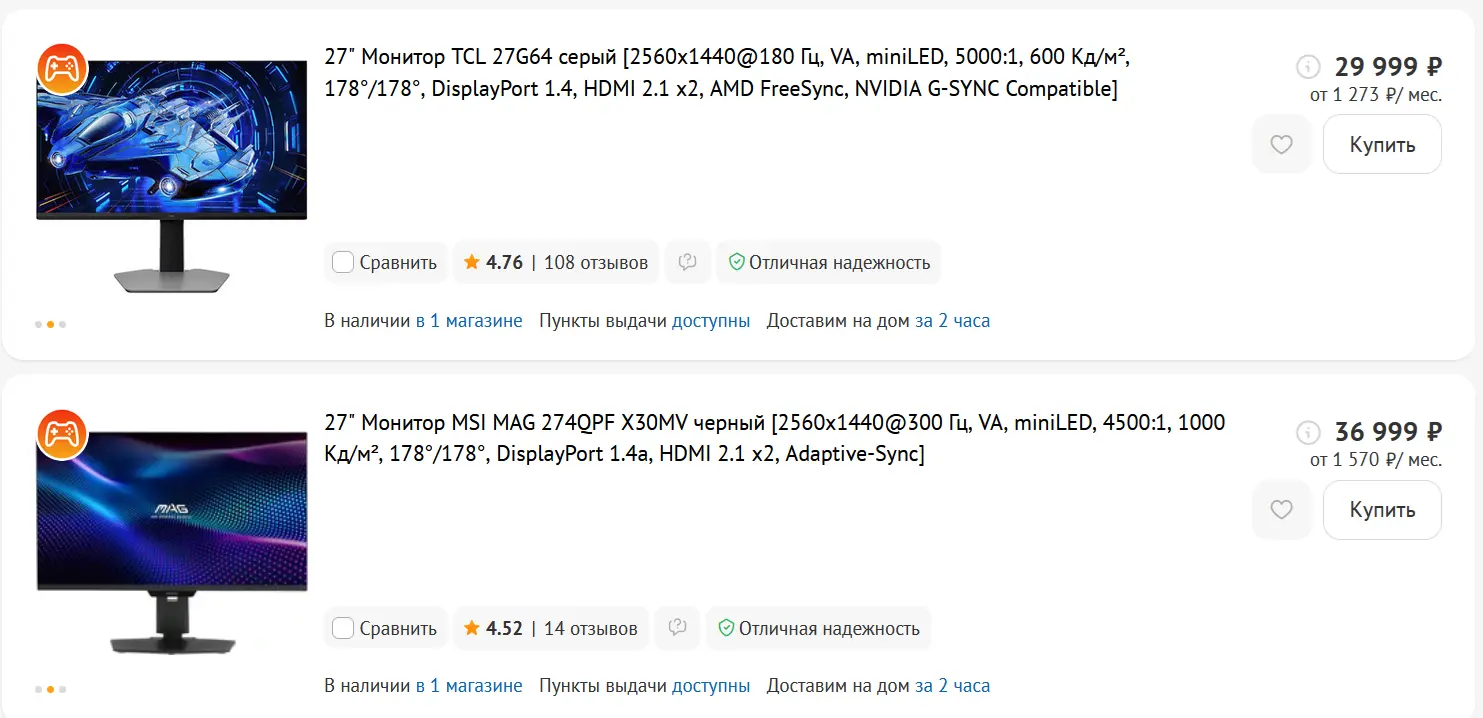Image resolution: width=1483 pixels, height=718 pixels.
Task: Click Отличная надежность badge on the MSI monitor
Action: 819,629
